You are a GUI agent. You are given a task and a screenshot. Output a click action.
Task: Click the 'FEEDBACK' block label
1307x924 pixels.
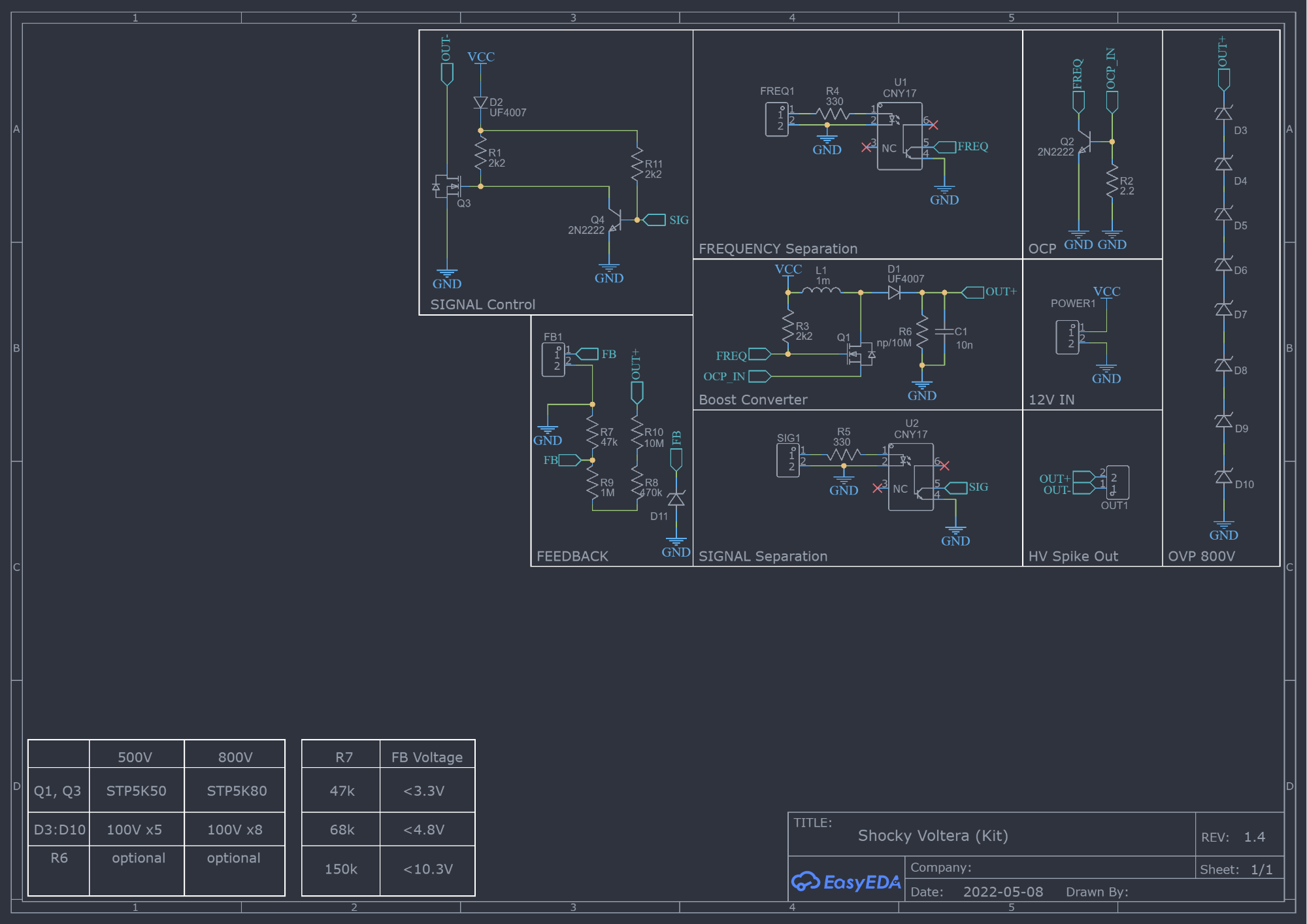coord(572,556)
